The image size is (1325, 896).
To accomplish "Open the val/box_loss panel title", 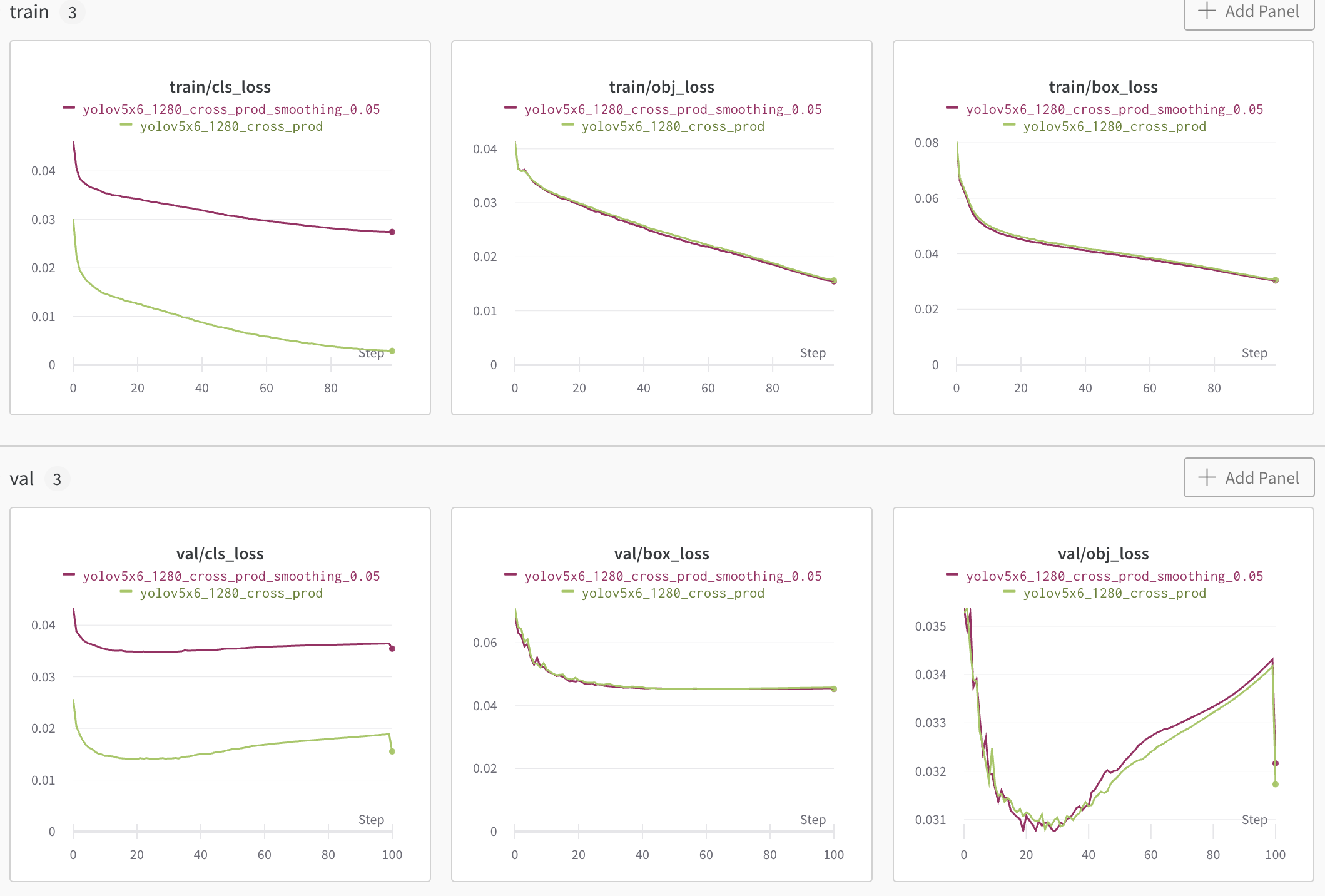I will (661, 553).
